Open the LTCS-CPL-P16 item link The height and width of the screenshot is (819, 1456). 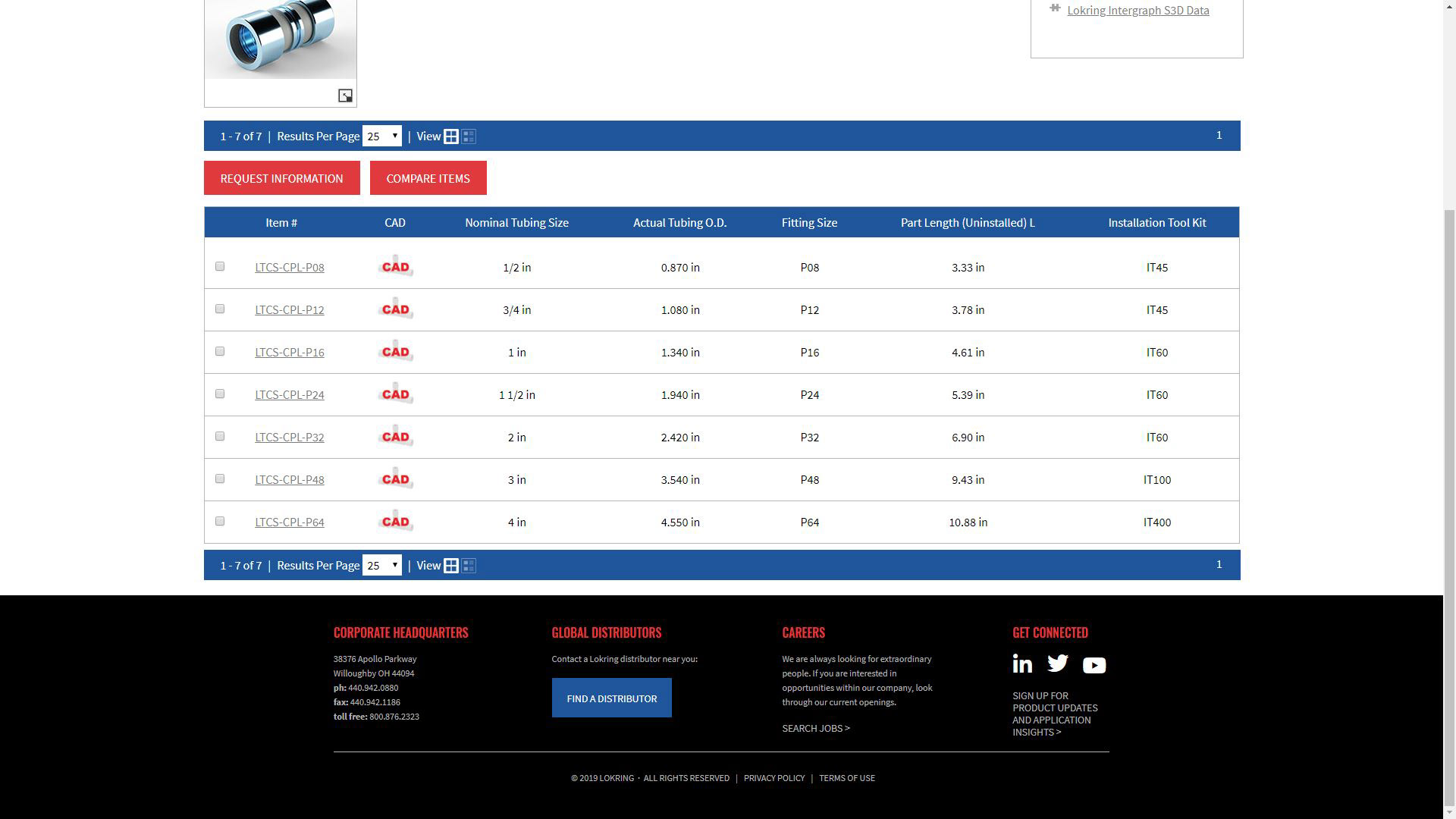click(x=290, y=353)
